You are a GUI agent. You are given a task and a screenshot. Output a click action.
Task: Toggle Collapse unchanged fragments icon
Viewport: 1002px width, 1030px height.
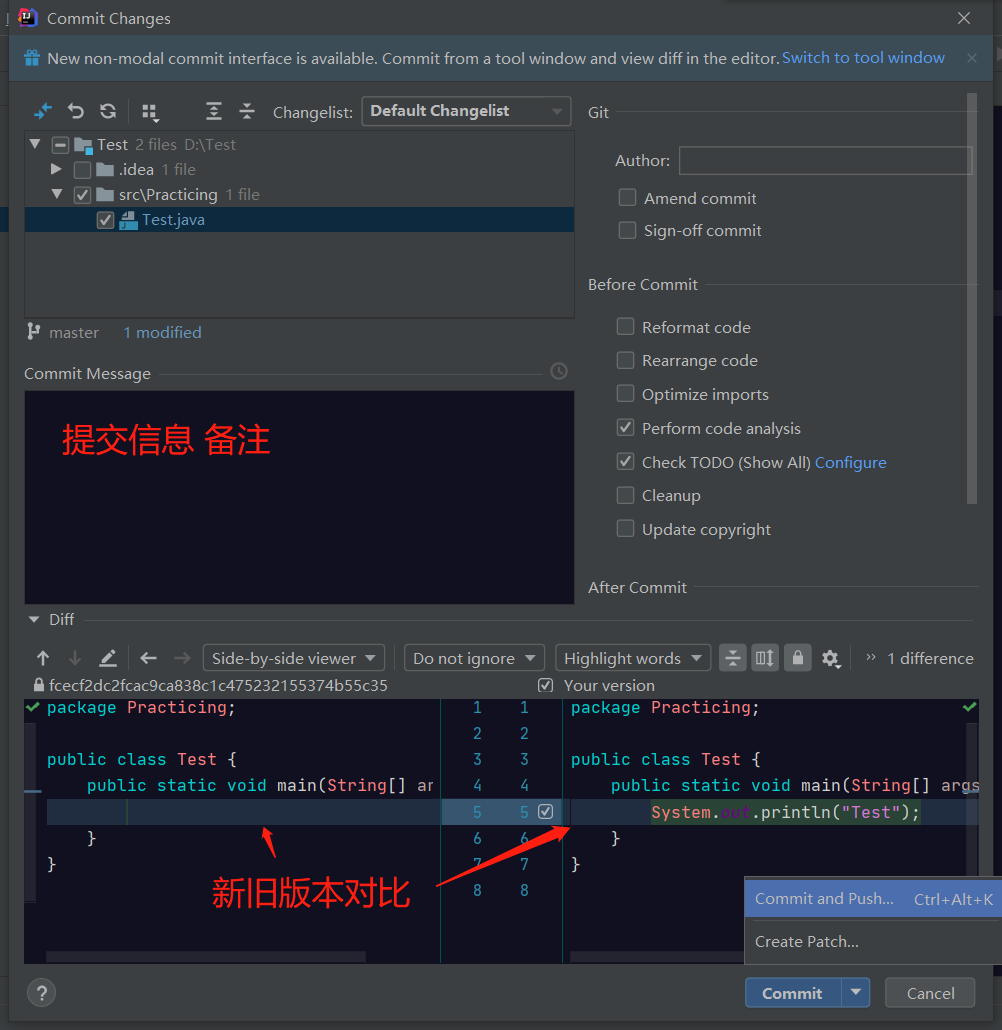(x=733, y=658)
